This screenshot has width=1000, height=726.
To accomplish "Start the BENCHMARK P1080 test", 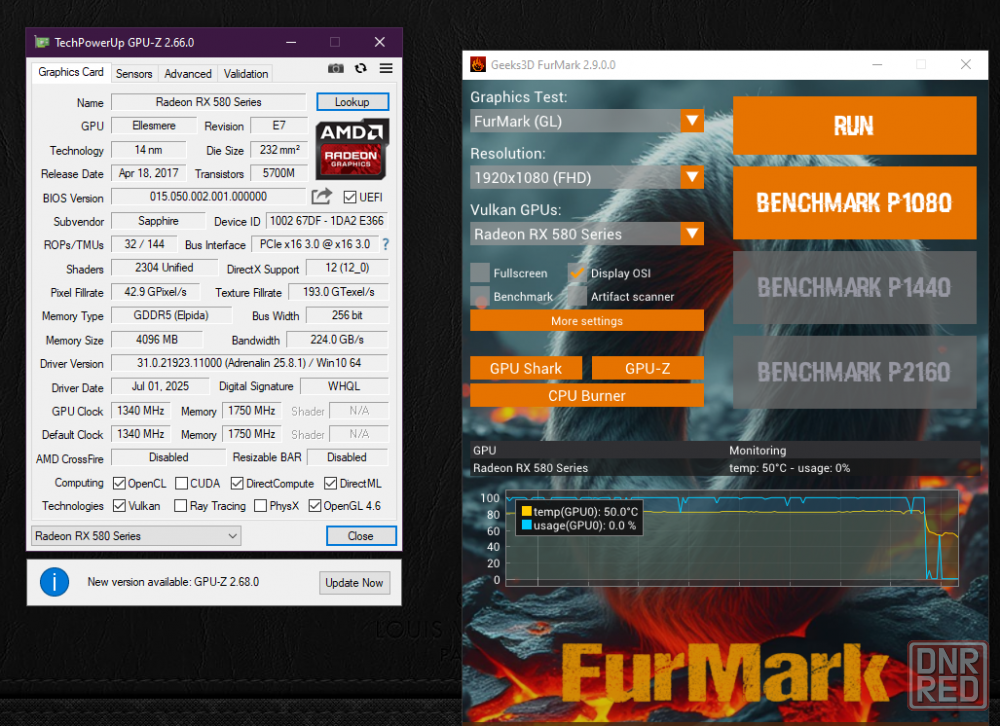I will click(x=854, y=203).
